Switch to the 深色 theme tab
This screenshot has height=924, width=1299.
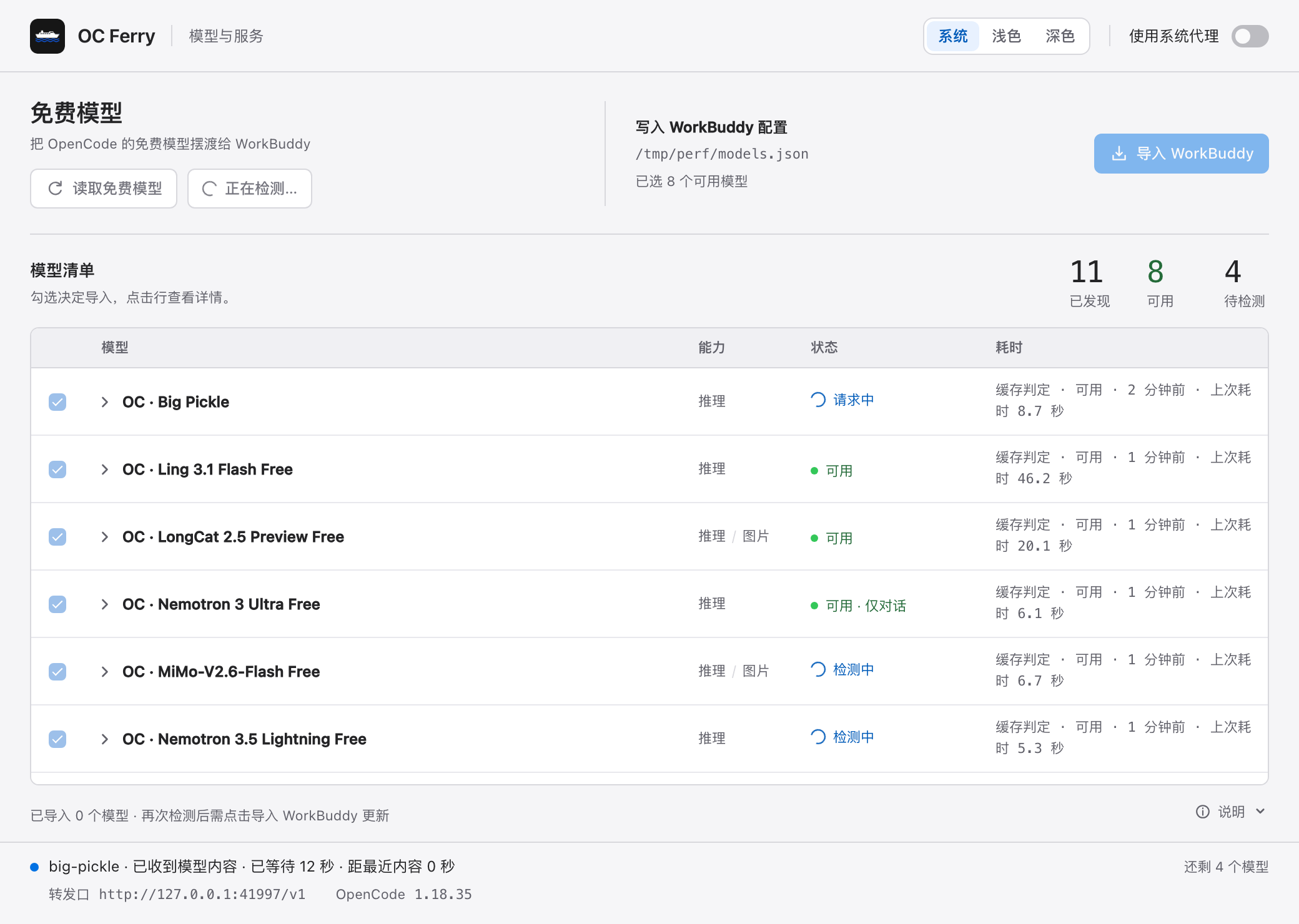(x=1060, y=36)
